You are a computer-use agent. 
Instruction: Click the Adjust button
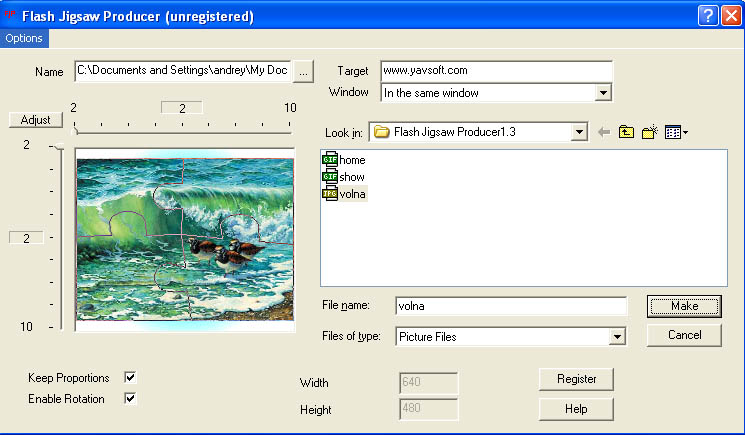click(36, 120)
